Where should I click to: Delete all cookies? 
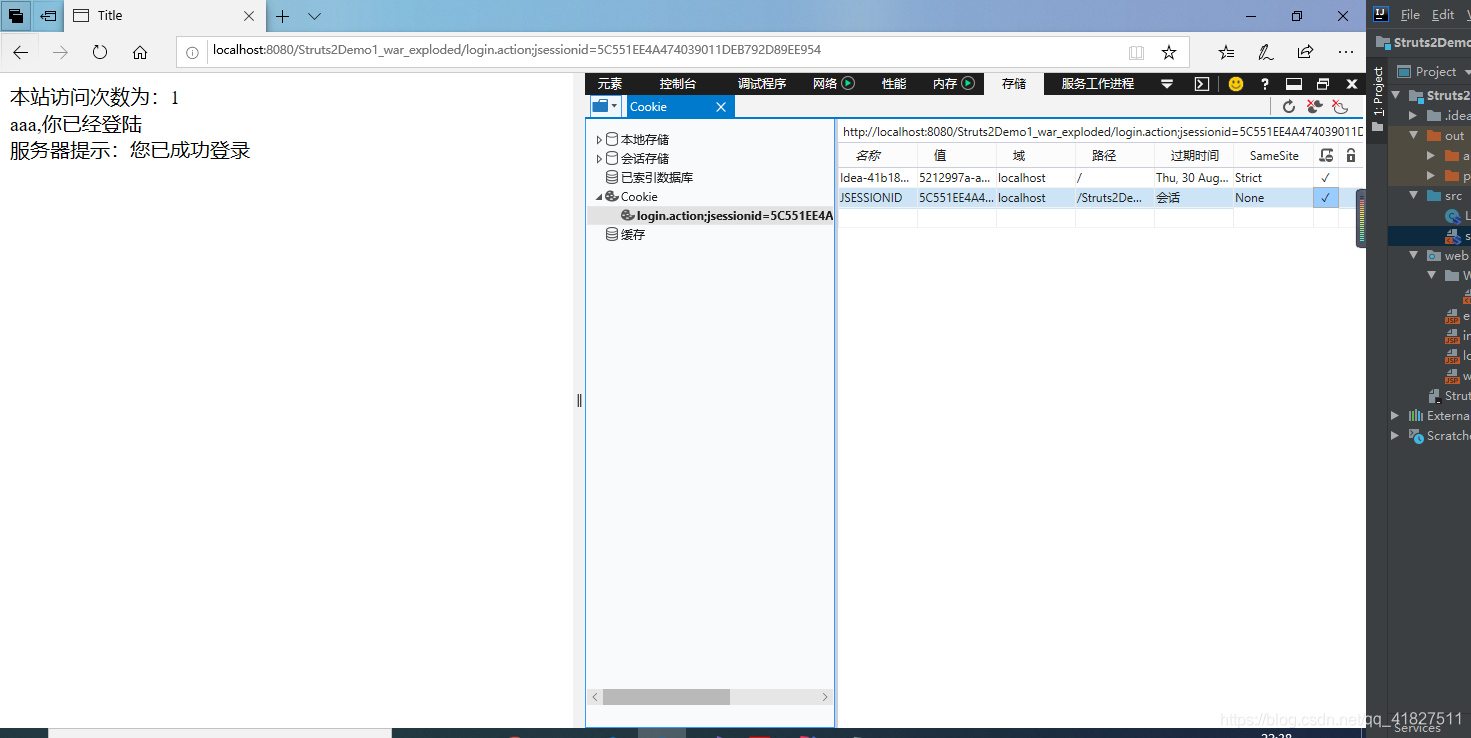(1316, 106)
